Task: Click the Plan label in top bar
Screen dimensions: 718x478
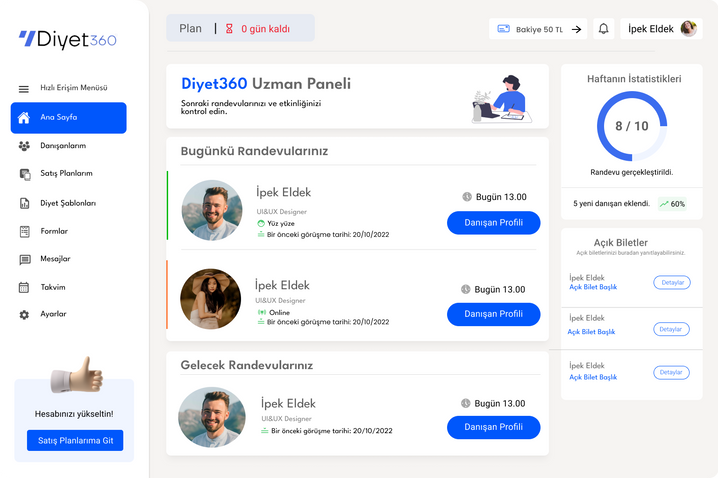Action: (x=190, y=29)
